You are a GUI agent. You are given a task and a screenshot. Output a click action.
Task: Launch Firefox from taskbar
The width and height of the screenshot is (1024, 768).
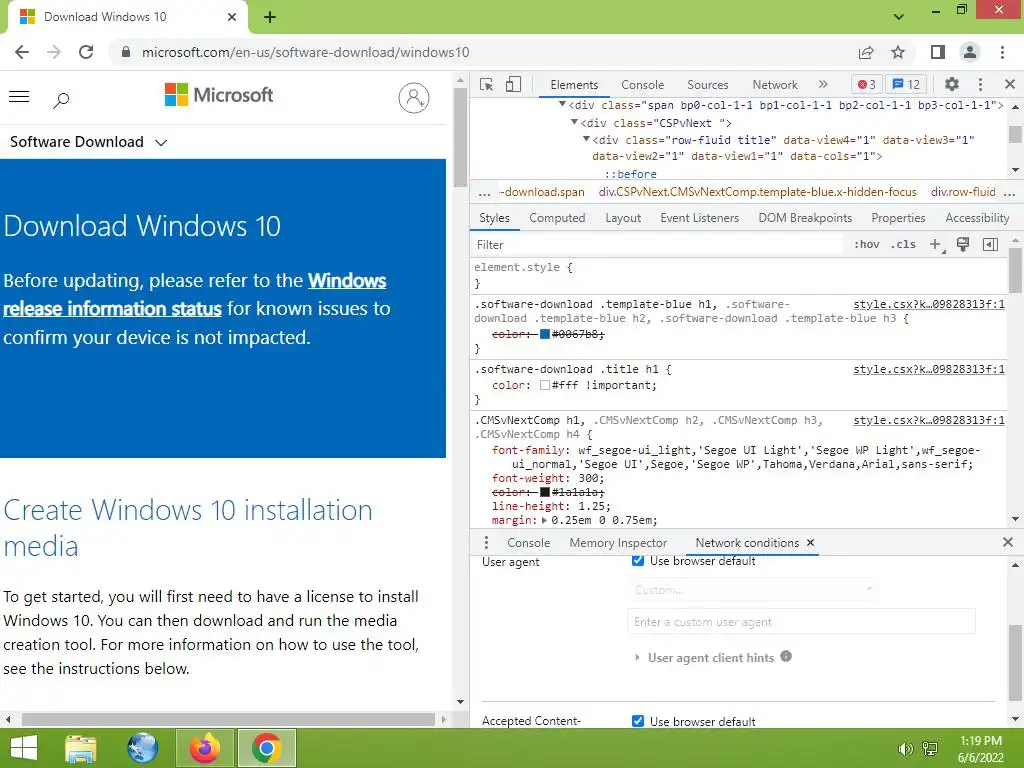(205, 748)
